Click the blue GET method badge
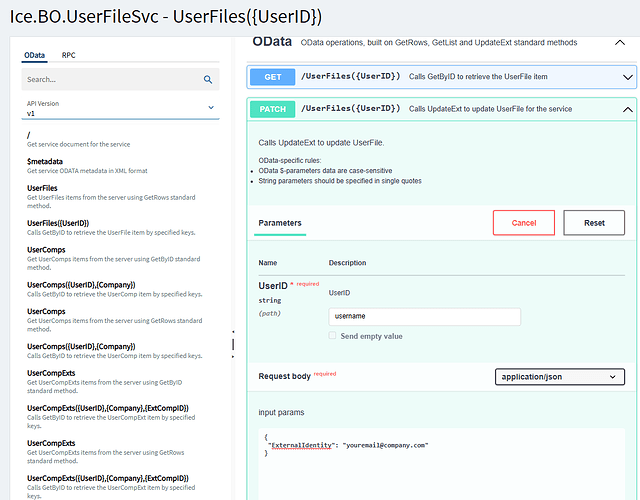The image size is (640, 500). (x=273, y=77)
